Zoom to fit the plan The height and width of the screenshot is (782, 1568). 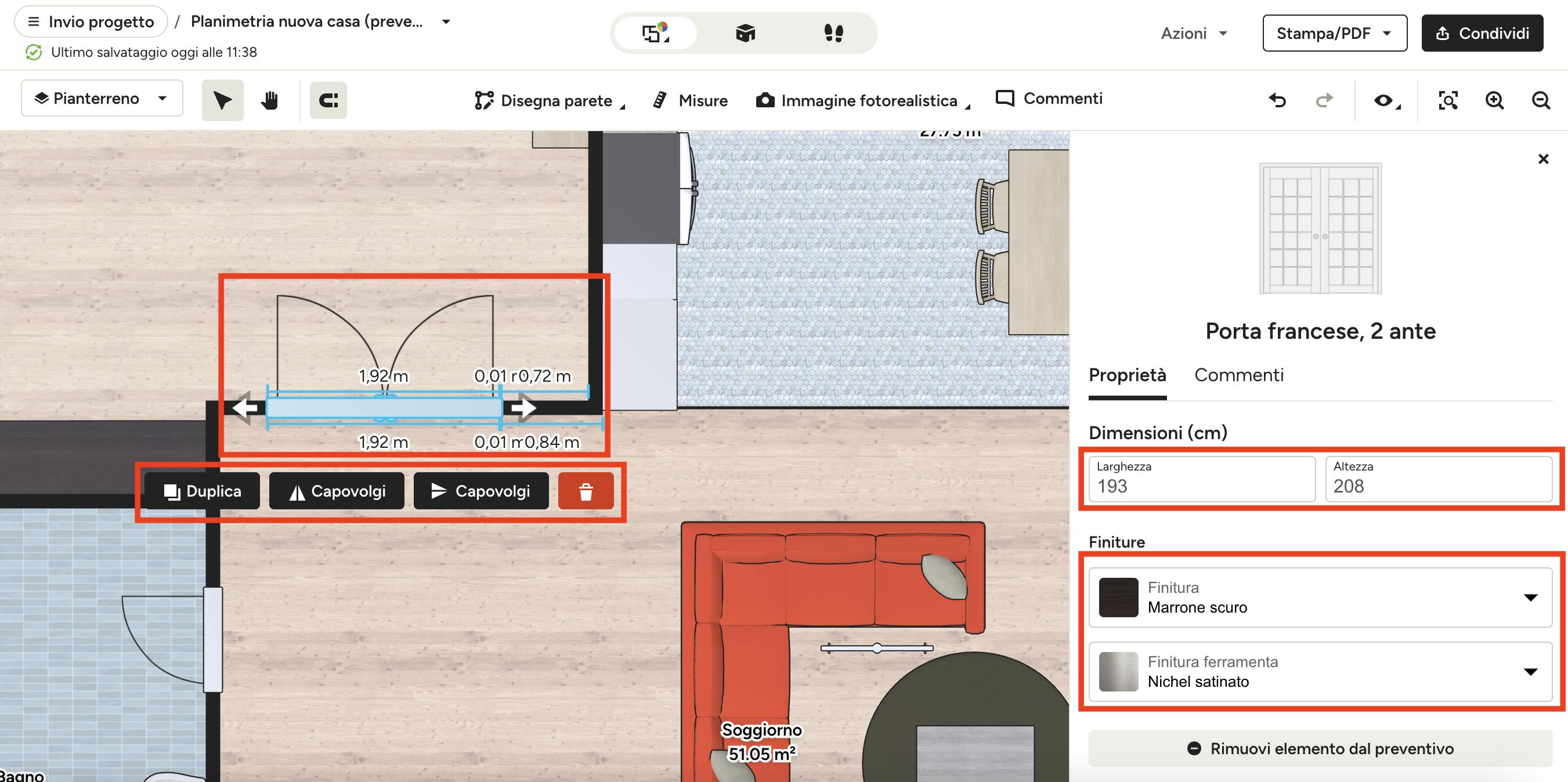pyautogui.click(x=1448, y=100)
